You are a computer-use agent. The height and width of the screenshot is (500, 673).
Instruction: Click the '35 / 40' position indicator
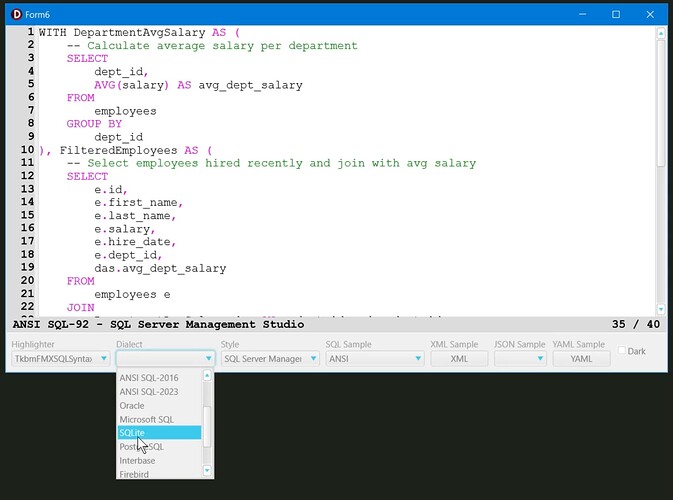pos(636,324)
